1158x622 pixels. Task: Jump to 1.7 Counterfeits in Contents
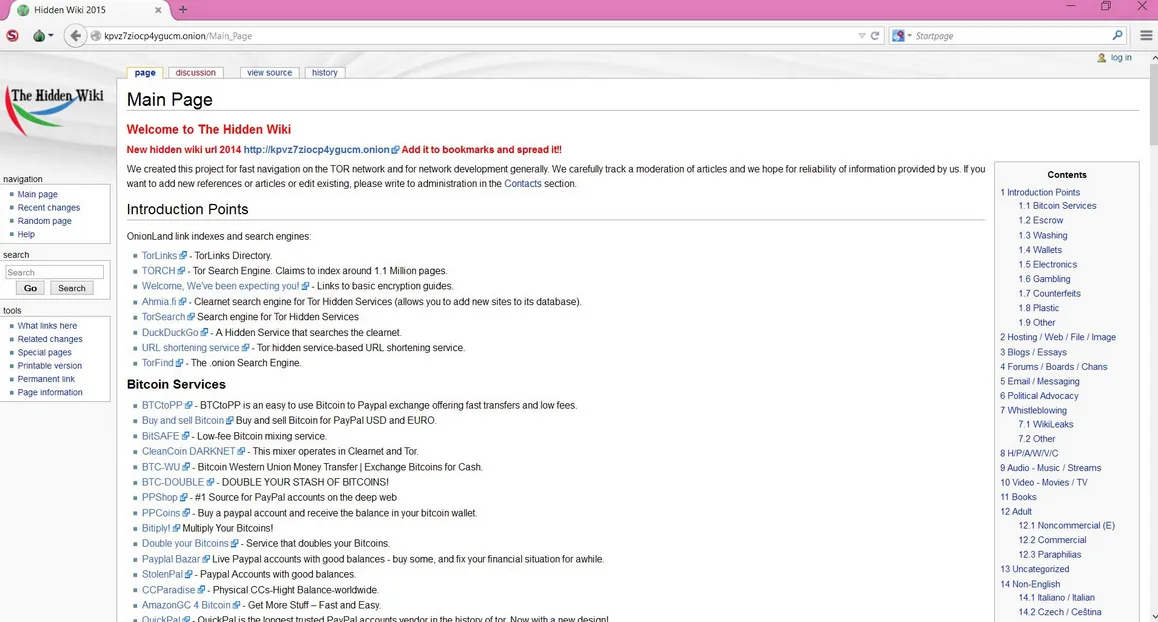[x=1049, y=293]
